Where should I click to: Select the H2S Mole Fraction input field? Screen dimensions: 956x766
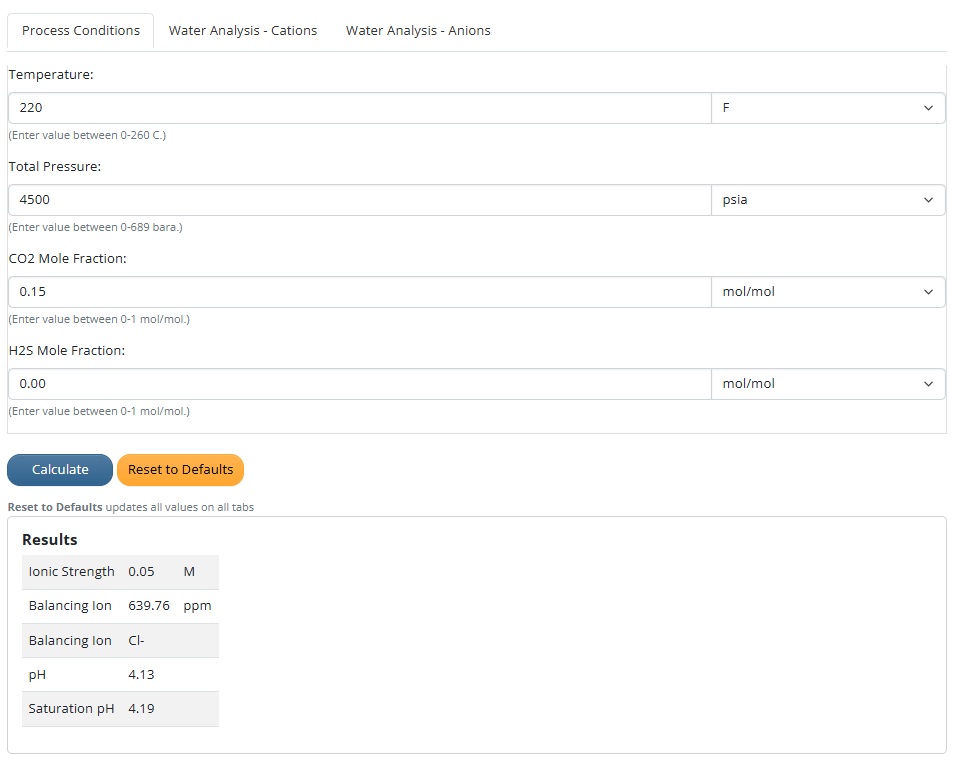(359, 384)
